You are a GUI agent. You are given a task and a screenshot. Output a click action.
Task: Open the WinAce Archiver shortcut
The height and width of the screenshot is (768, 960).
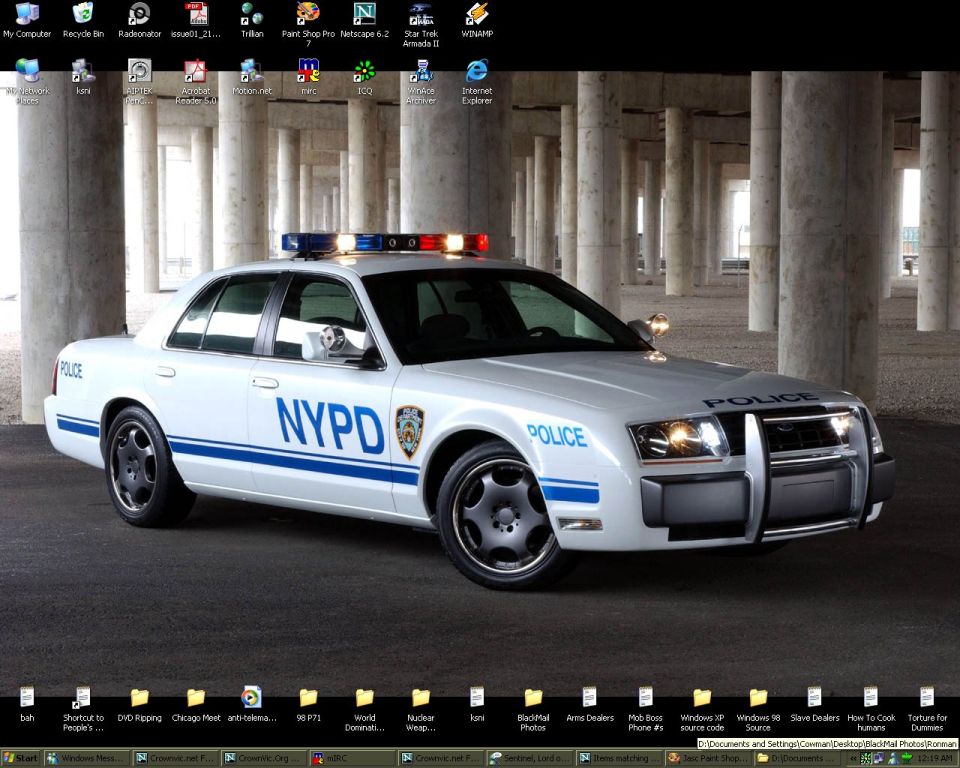tap(421, 81)
